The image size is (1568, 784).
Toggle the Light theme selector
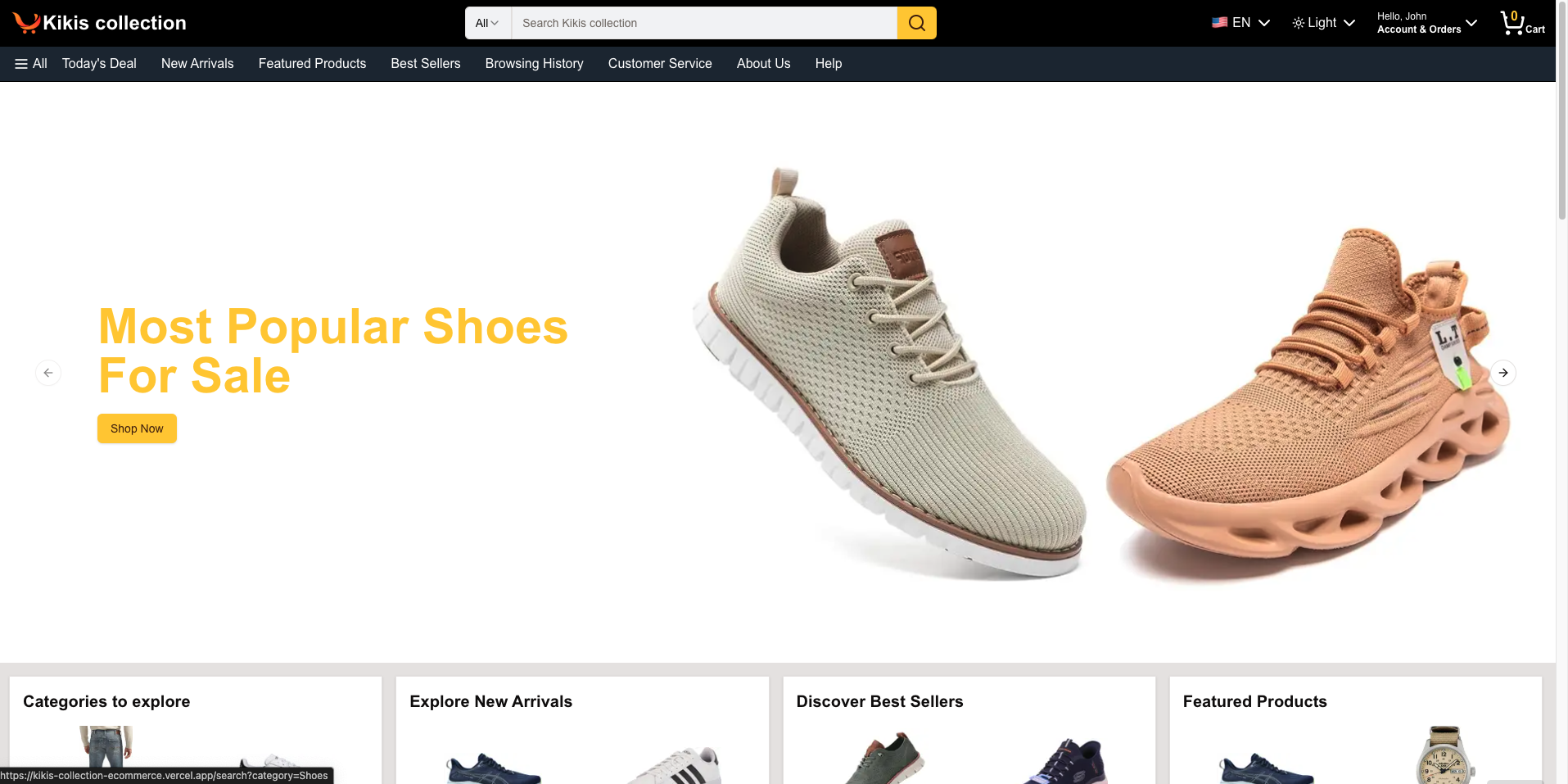[x=1323, y=23]
